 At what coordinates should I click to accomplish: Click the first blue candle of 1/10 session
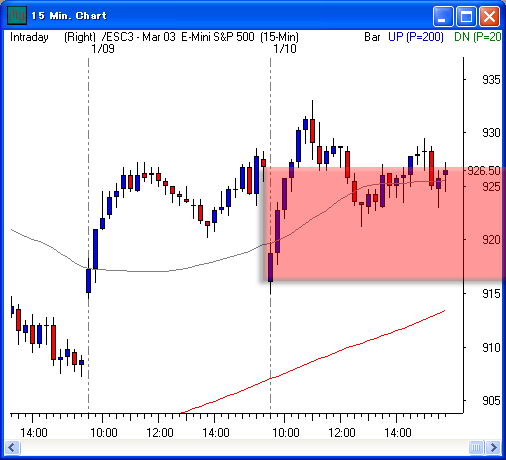click(270, 267)
